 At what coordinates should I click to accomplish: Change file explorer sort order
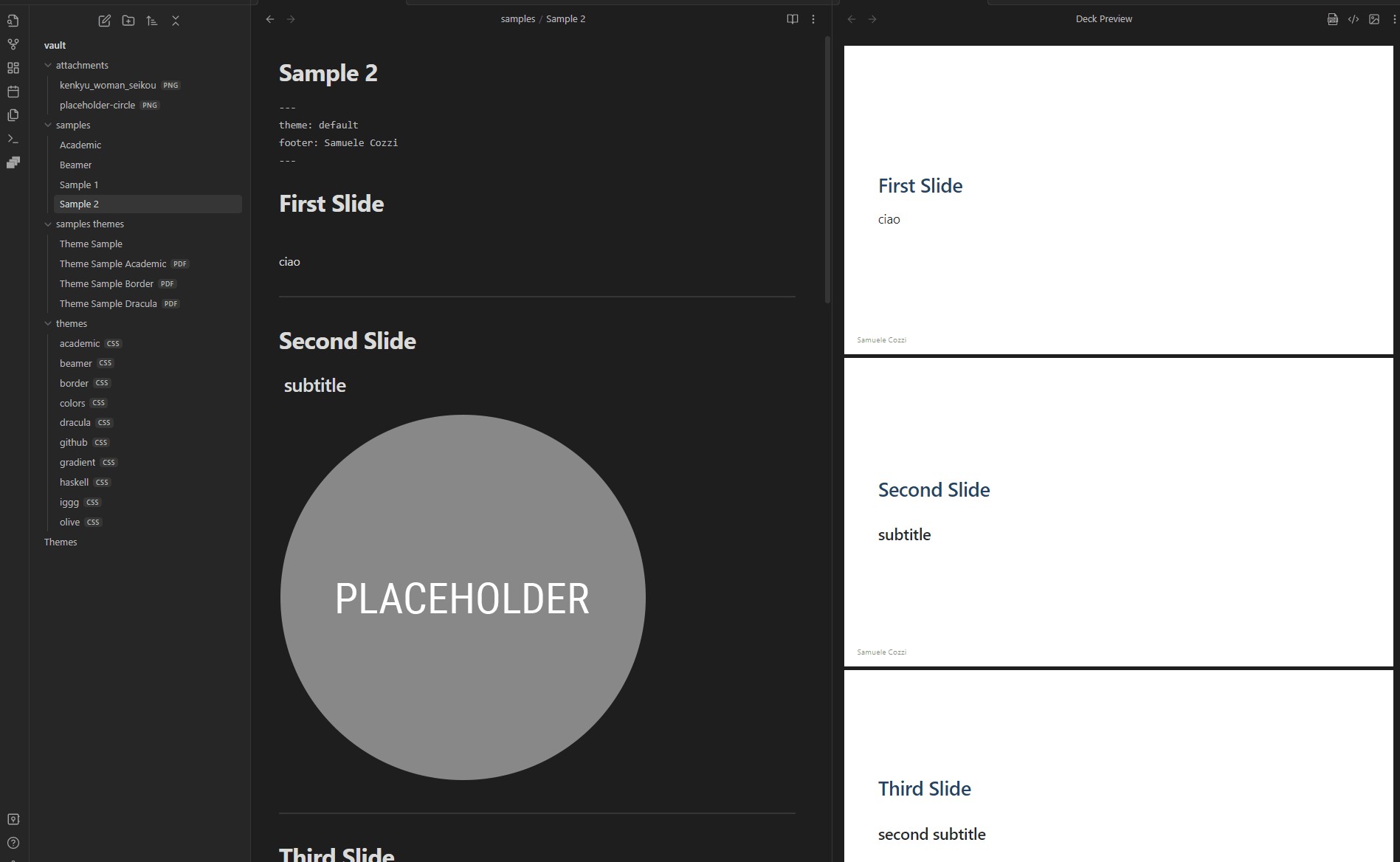pyautogui.click(x=152, y=21)
